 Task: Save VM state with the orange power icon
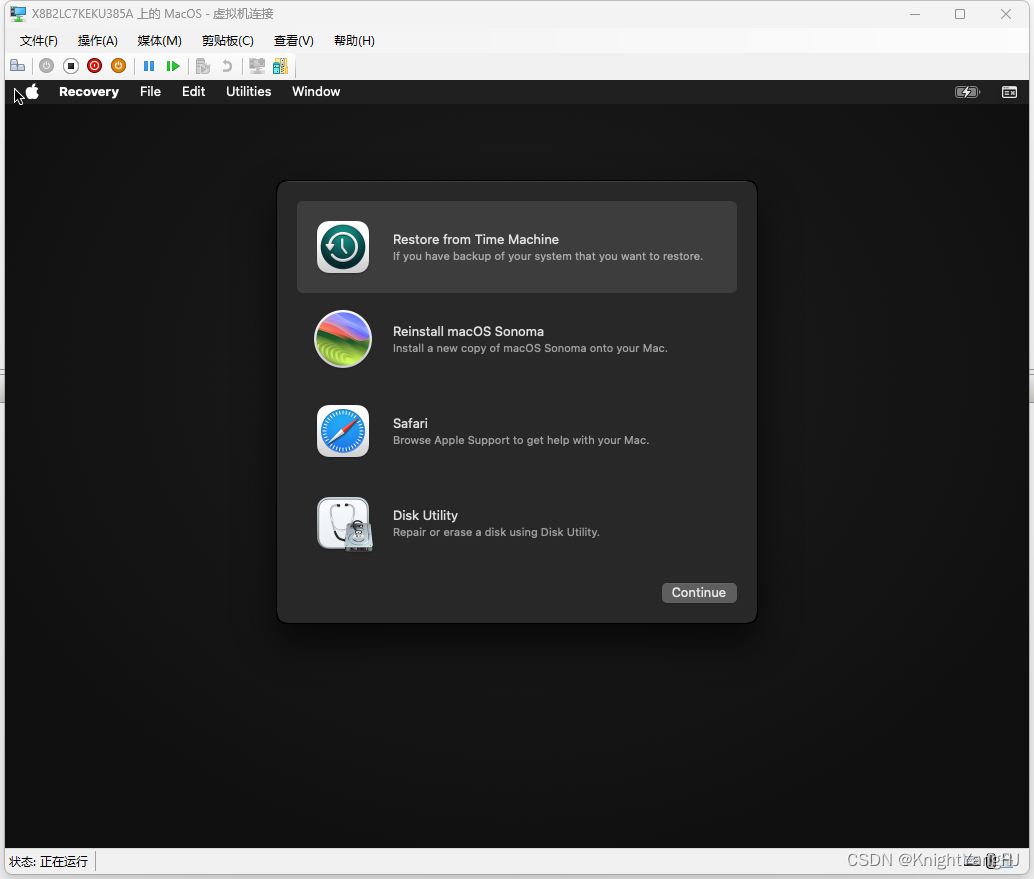pyautogui.click(x=119, y=66)
